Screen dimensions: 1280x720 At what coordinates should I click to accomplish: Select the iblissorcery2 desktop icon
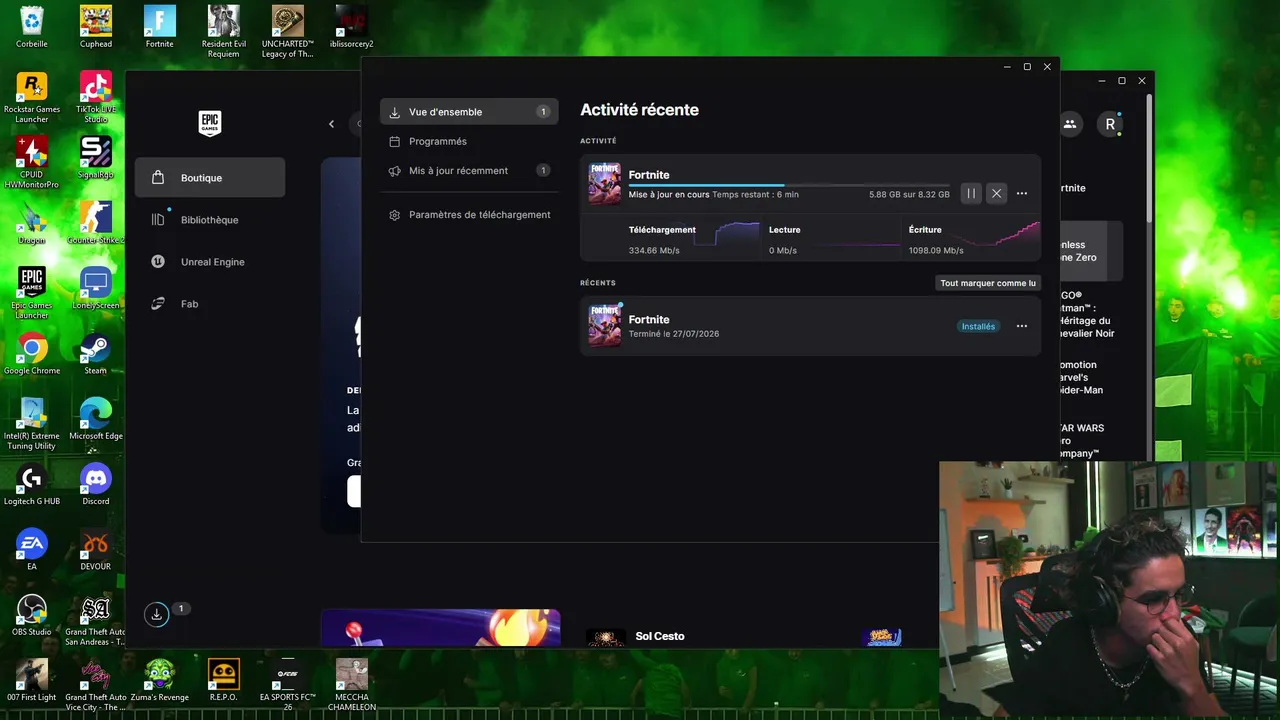tap(352, 27)
